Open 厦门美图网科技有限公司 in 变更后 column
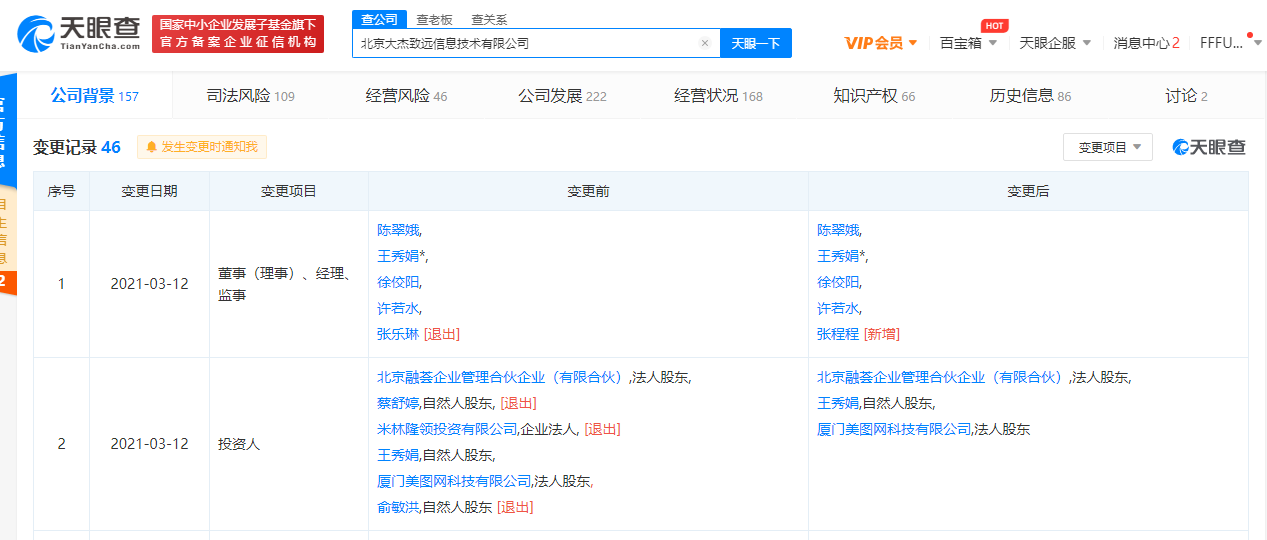Screen dimensions: 1267x540 (x=894, y=429)
